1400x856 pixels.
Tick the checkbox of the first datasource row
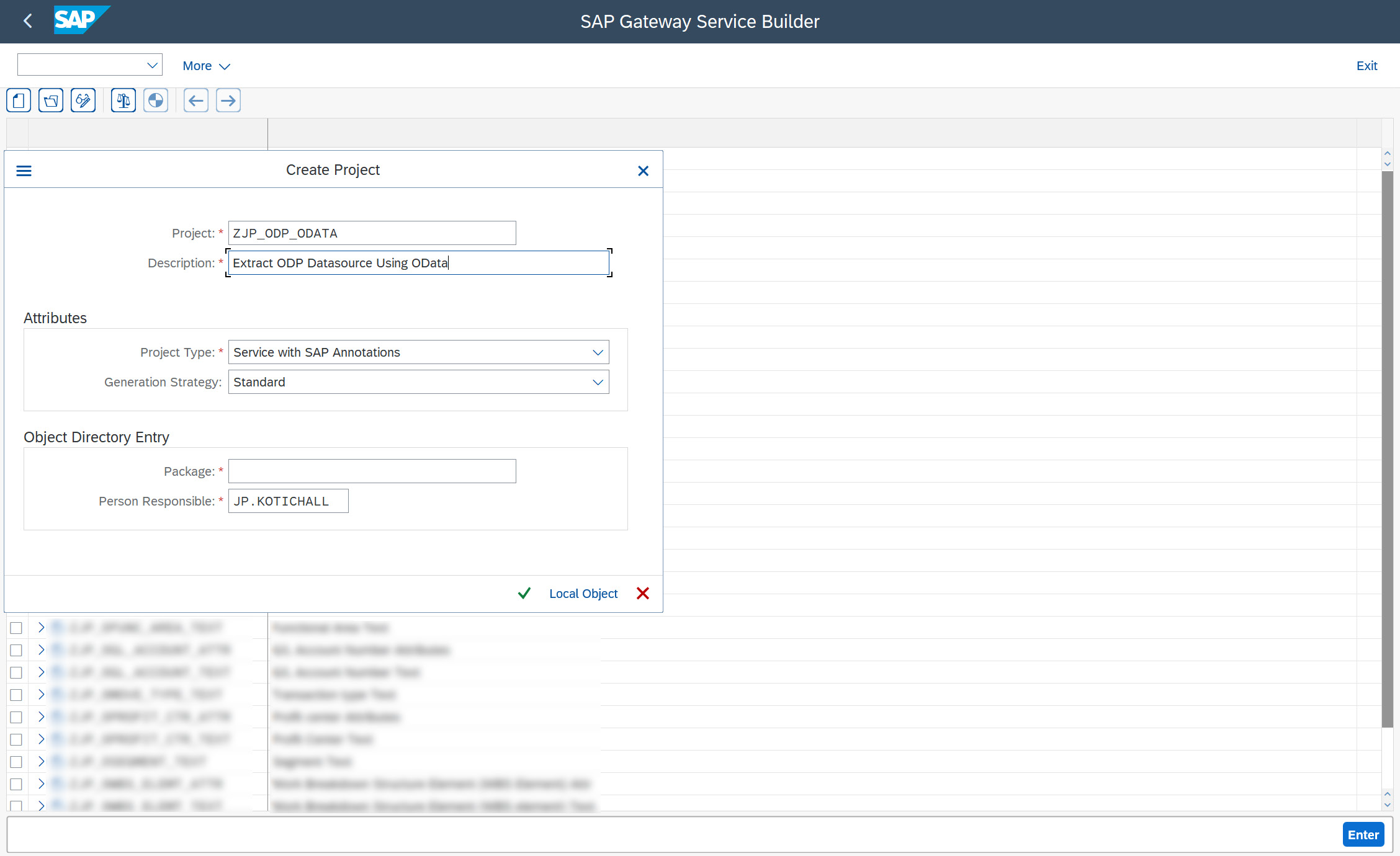16,628
